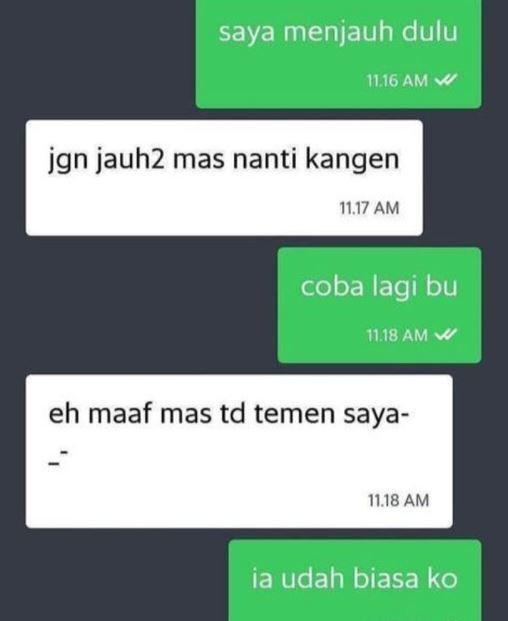Select the "eh maaf mas td temen saya" message
The width and height of the screenshot is (508, 621).
pyautogui.click(x=239, y=451)
